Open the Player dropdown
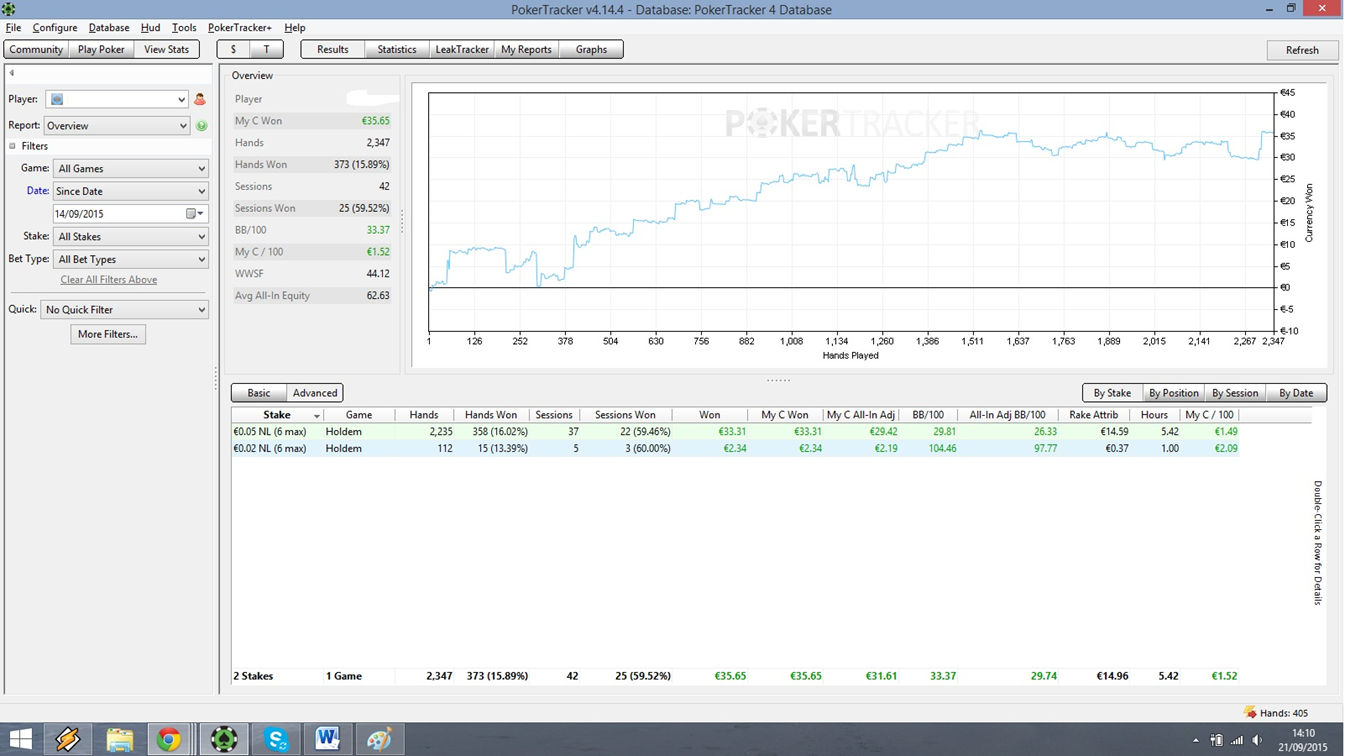The width and height of the screenshot is (1345, 756). [x=117, y=99]
